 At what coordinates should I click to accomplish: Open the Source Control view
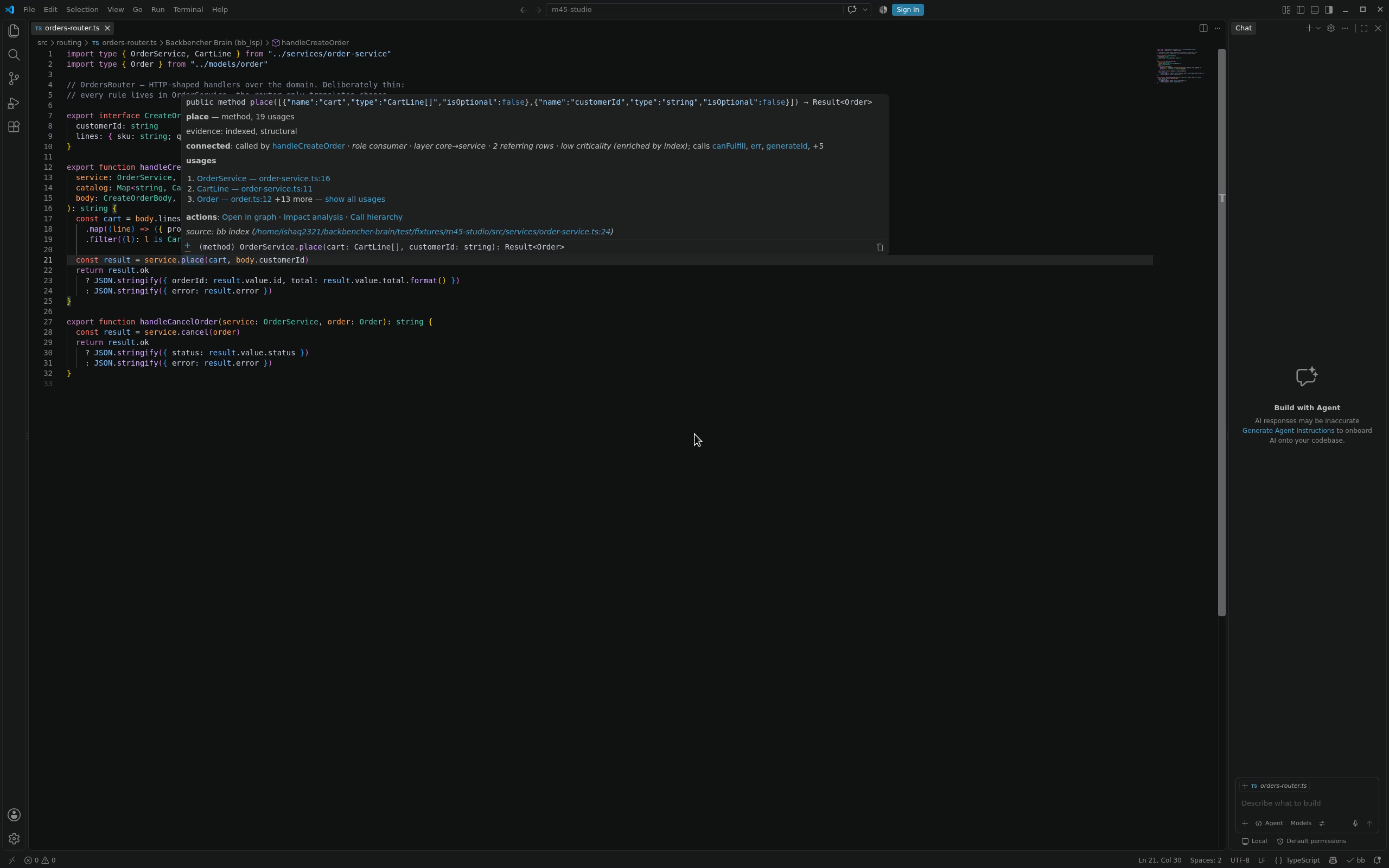click(x=14, y=79)
